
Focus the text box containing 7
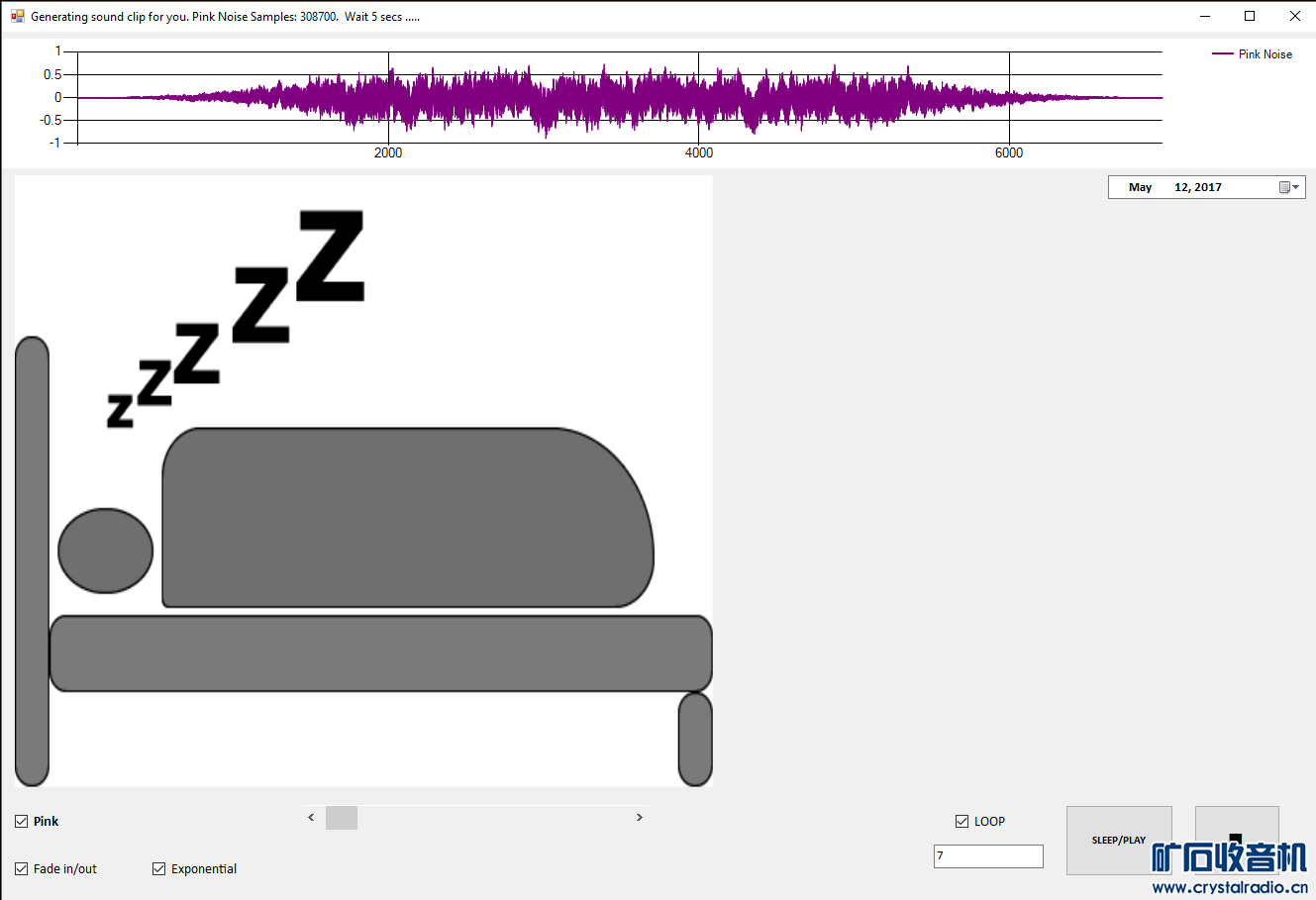coord(988,856)
